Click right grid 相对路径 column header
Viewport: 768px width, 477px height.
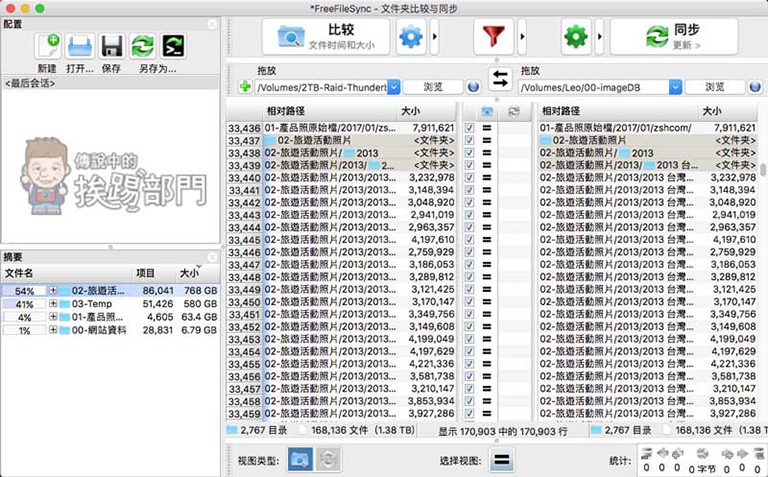tap(618, 111)
